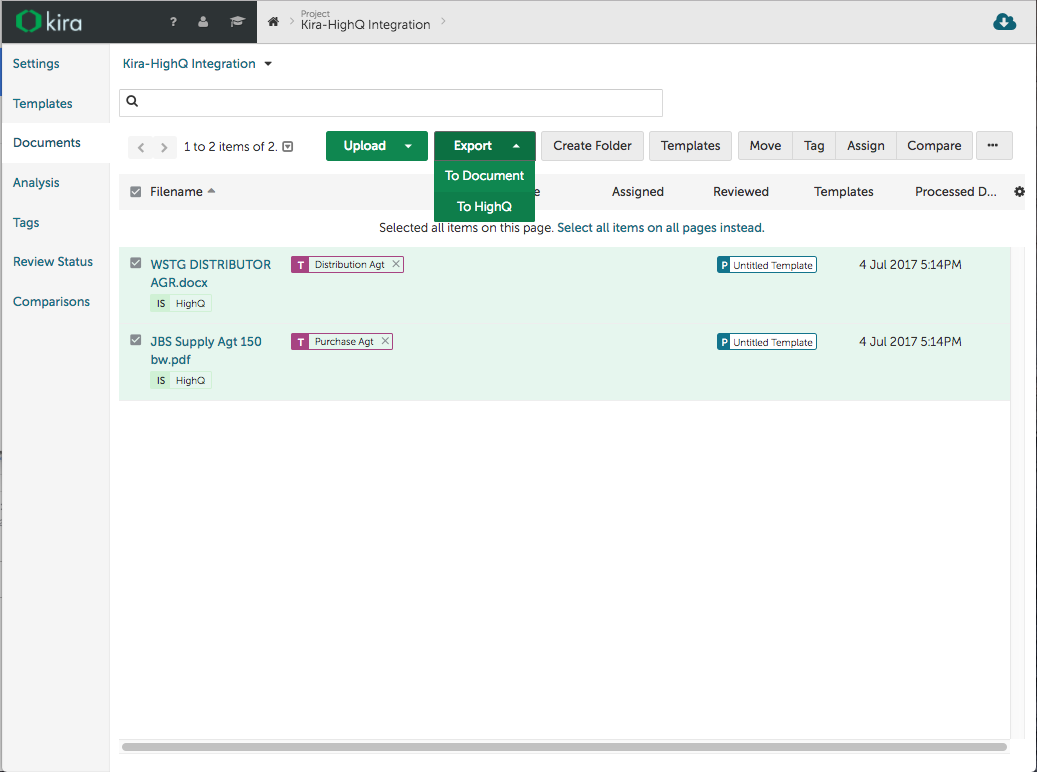
Task: Open items-per-page dropdown next to count
Action: (288, 147)
